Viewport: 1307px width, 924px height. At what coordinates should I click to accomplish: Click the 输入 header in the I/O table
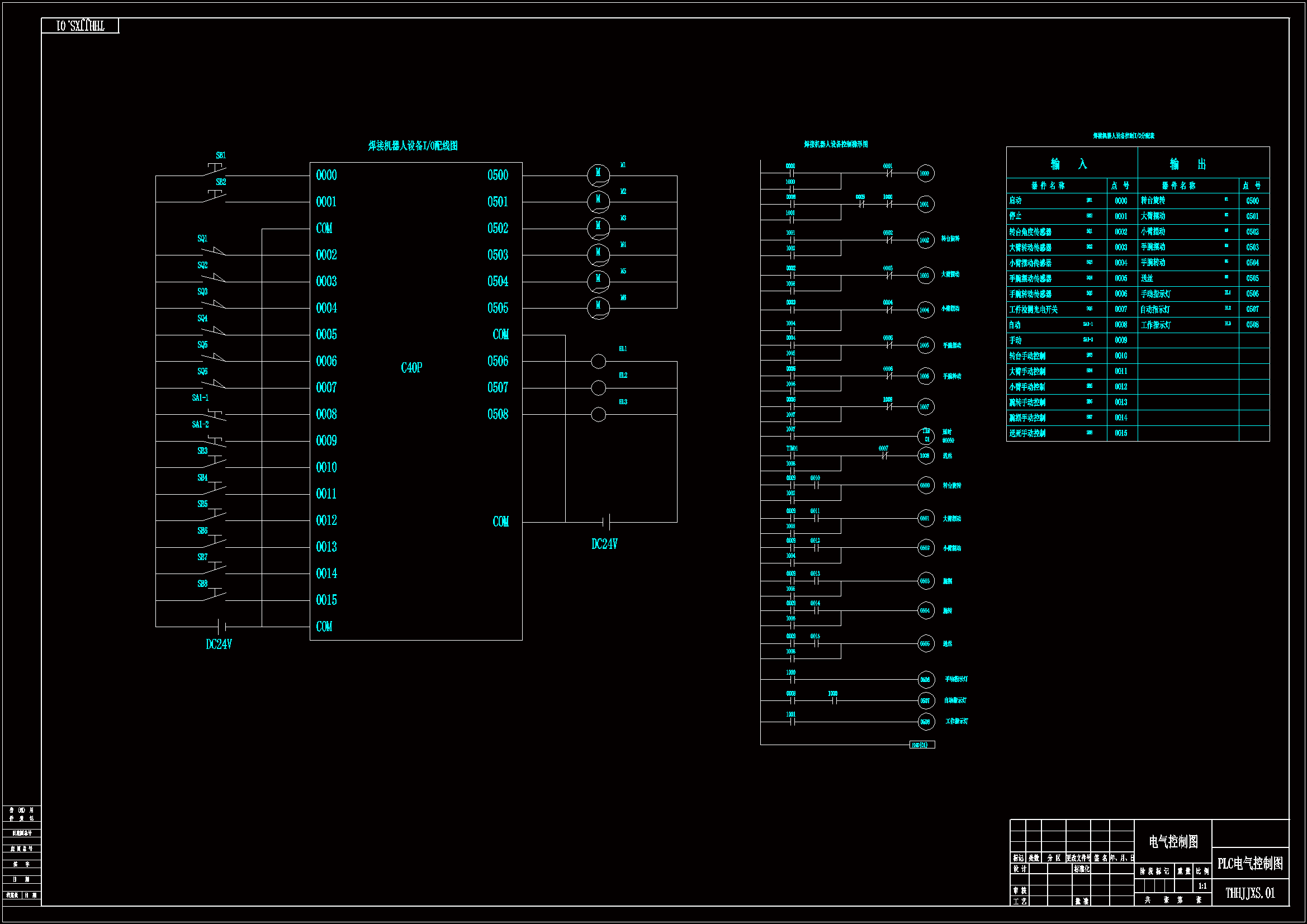coord(1068,164)
